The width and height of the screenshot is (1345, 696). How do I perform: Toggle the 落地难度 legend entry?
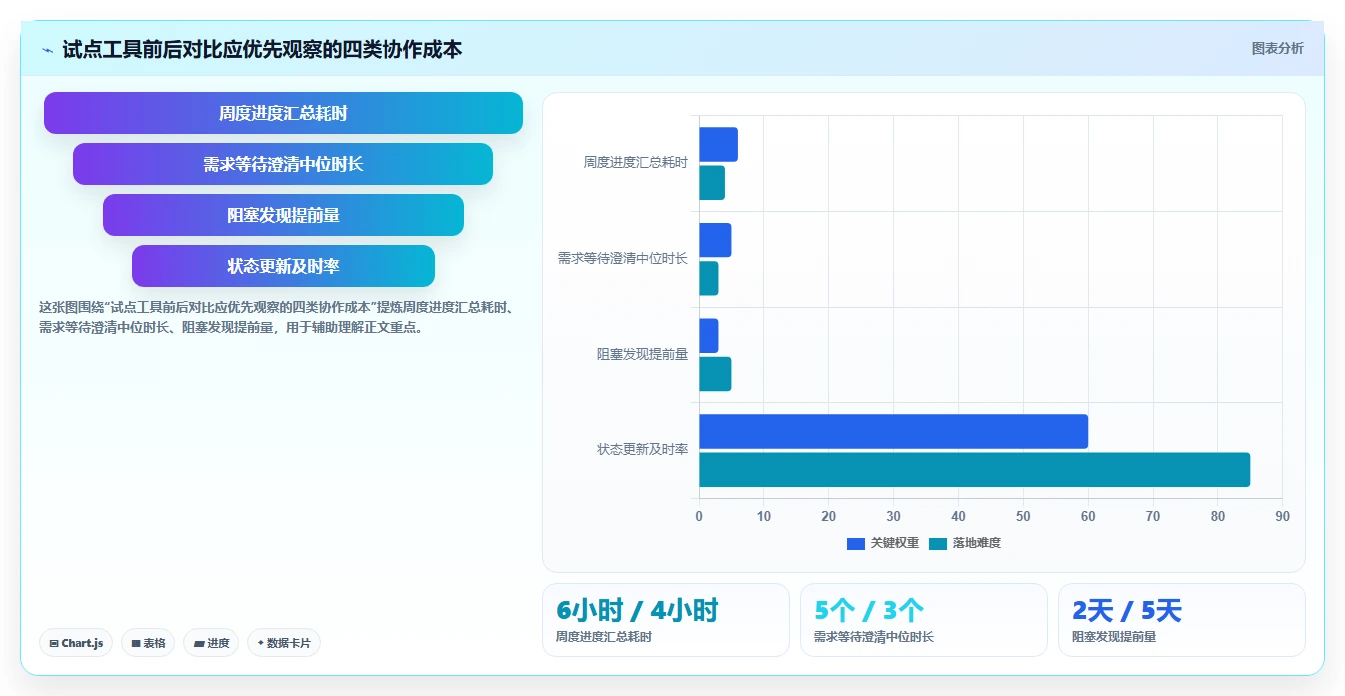(964, 543)
